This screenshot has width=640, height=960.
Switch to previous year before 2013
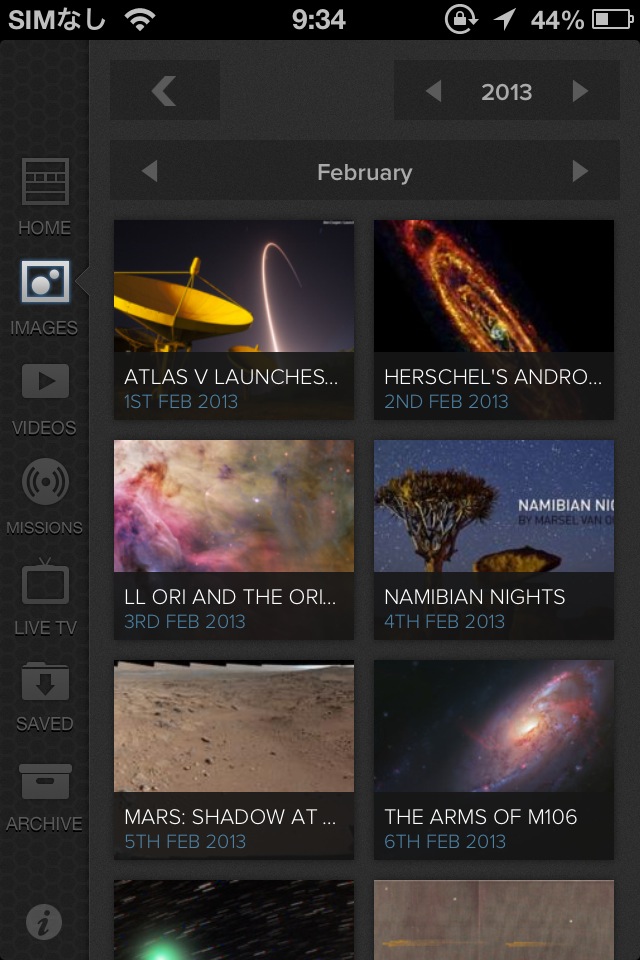pos(433,91)
